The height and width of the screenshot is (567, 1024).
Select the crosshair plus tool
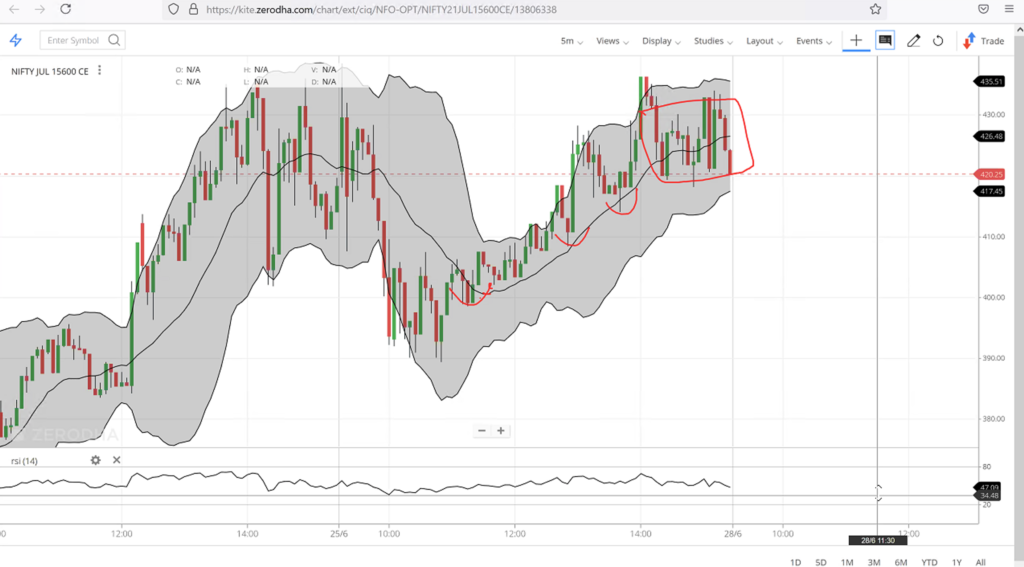(856, 41)
